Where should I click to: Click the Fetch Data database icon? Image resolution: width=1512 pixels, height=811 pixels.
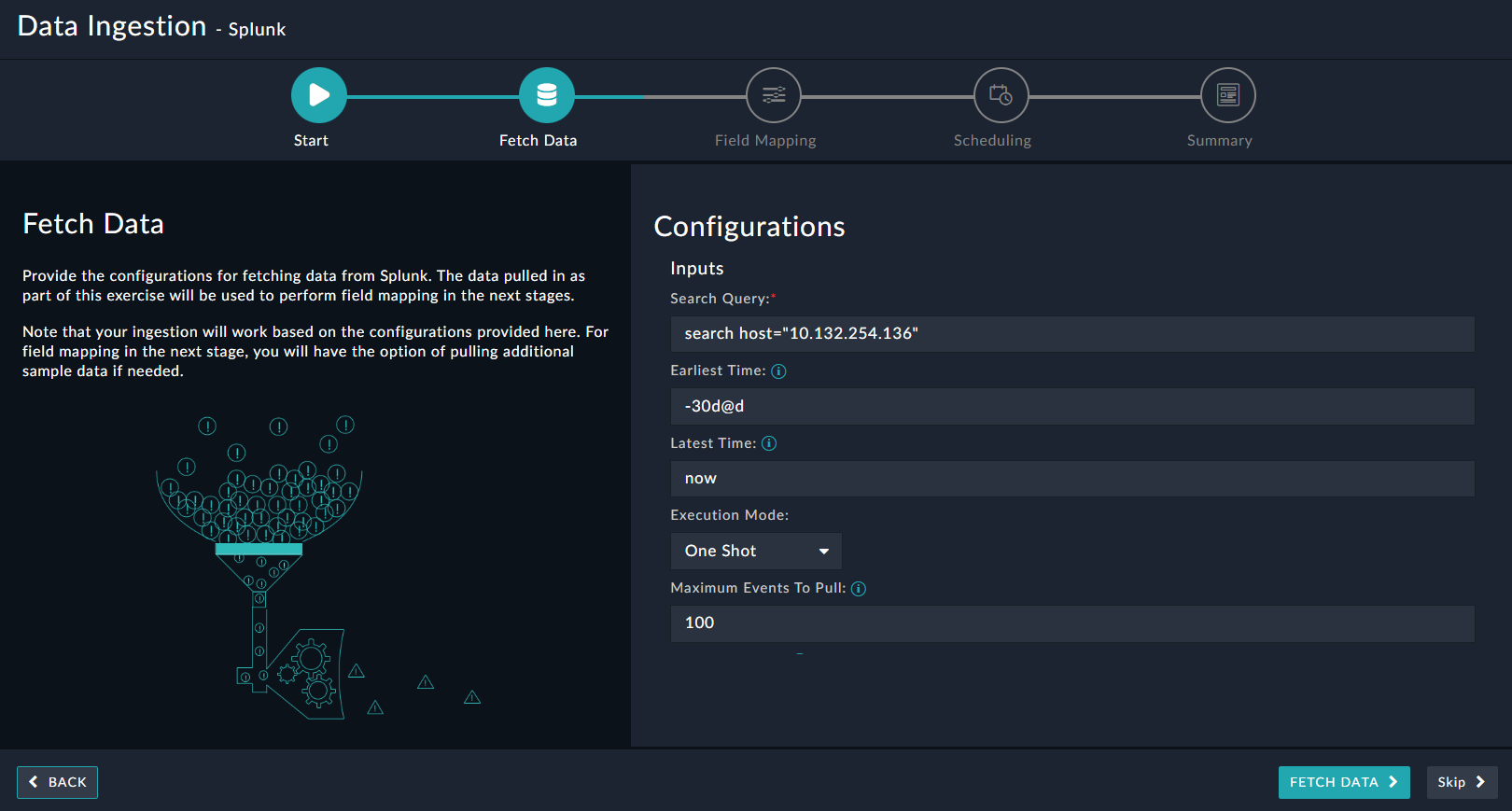547,95
